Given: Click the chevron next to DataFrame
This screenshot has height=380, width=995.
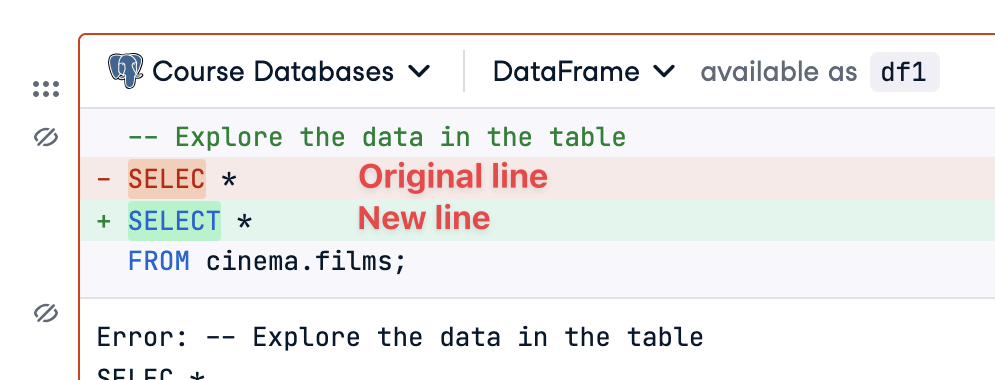Looking at the screenshot, I should click(x=664, y=72).
